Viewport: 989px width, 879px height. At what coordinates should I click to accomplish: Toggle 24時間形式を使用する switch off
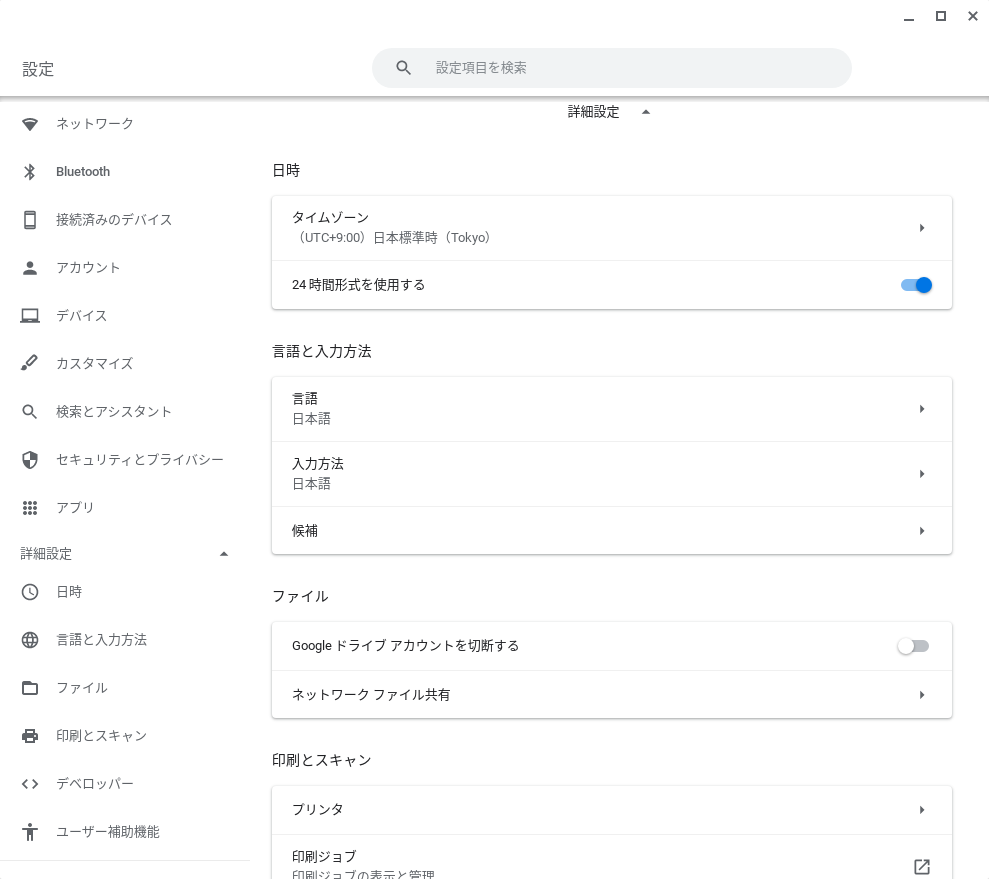coord(916,285)
